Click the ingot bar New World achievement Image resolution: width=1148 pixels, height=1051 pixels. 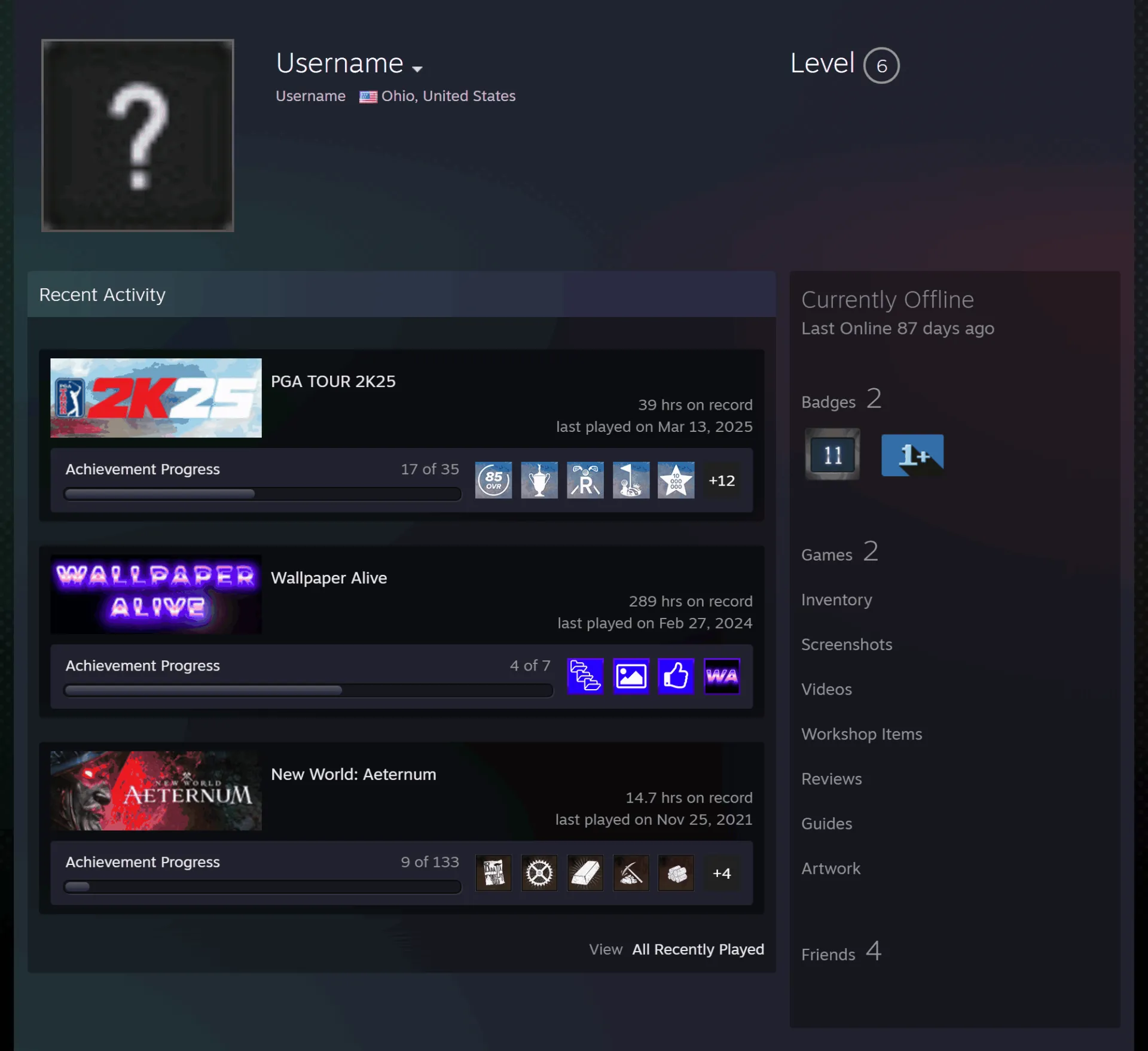click(585, 873)
